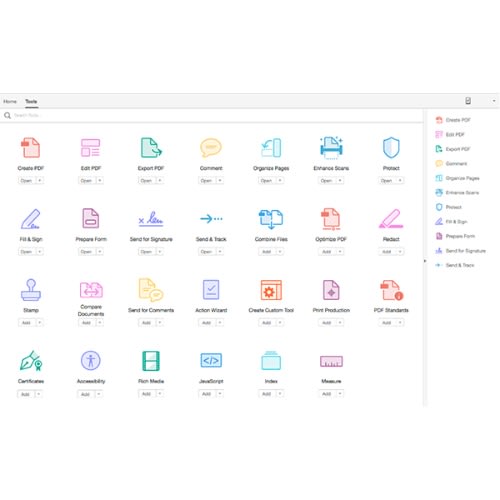
Task: Click the Rich Media film icon
Action: tap(151, 361)
